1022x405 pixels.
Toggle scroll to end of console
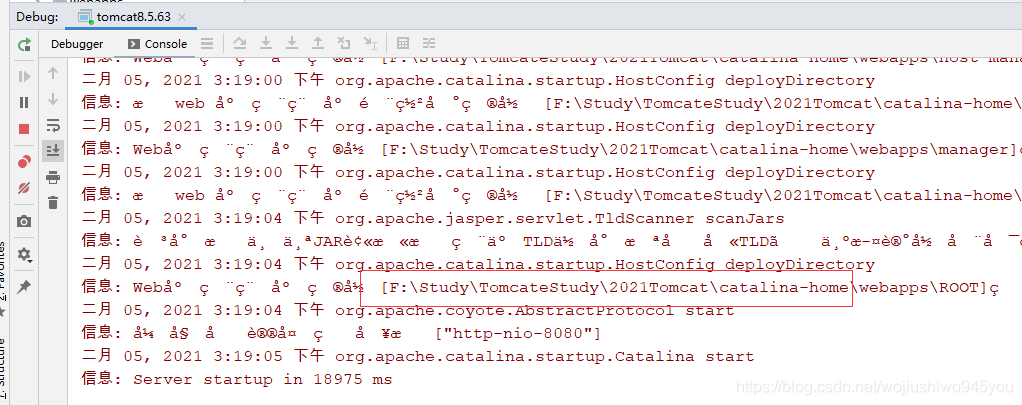(53, 151)
